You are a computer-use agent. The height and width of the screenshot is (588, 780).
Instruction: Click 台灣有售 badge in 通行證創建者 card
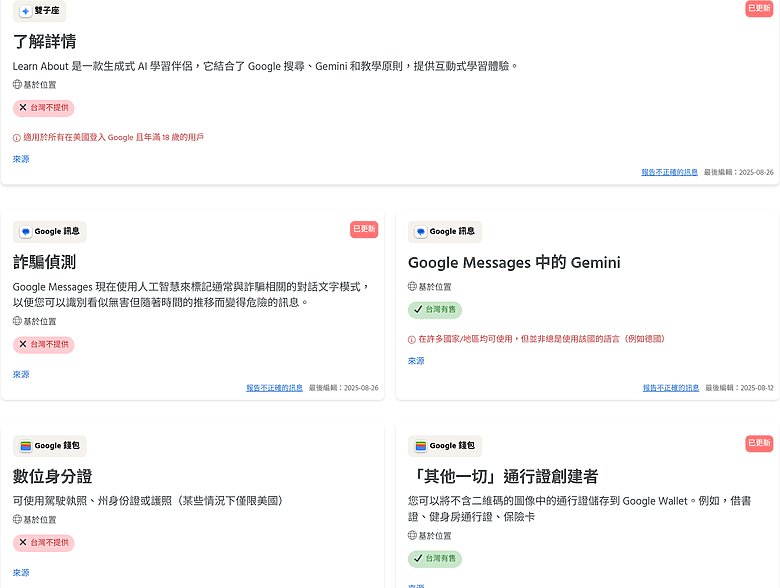[435, 559]
